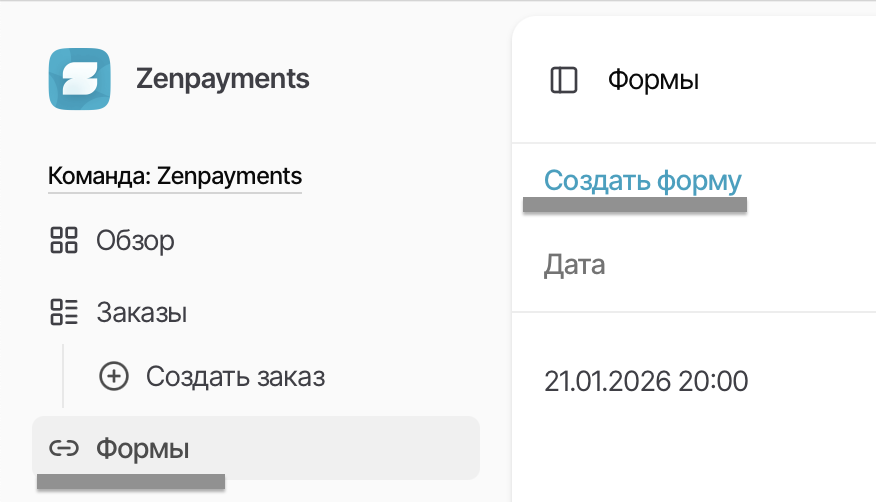Click empty space right of sidebar Формы label
This screenshot has width=876, height=502.
point(340,448)
